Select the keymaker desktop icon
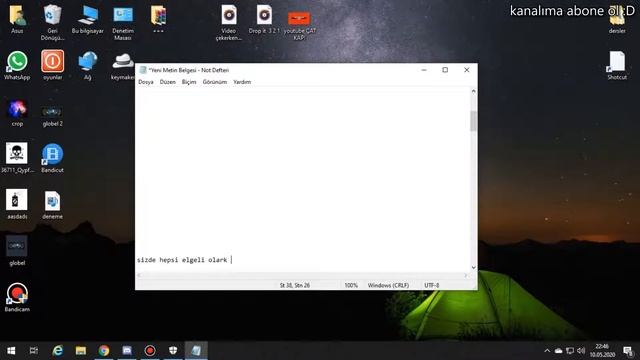Viewport: 640px width, 360px height. [x=122, y=65]
